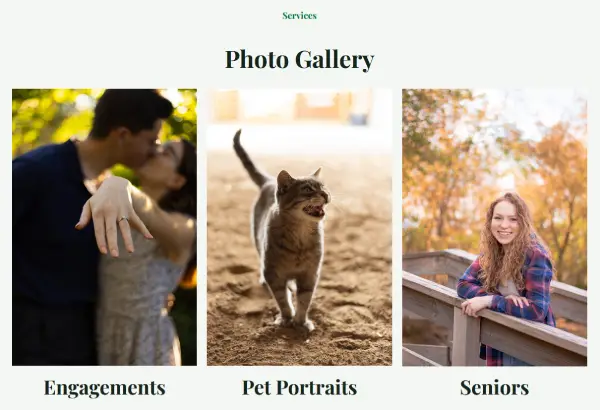The width and height of the screenshot is (600, 410).
Task: Click the cat's raised tail
Action: [248, 158]
